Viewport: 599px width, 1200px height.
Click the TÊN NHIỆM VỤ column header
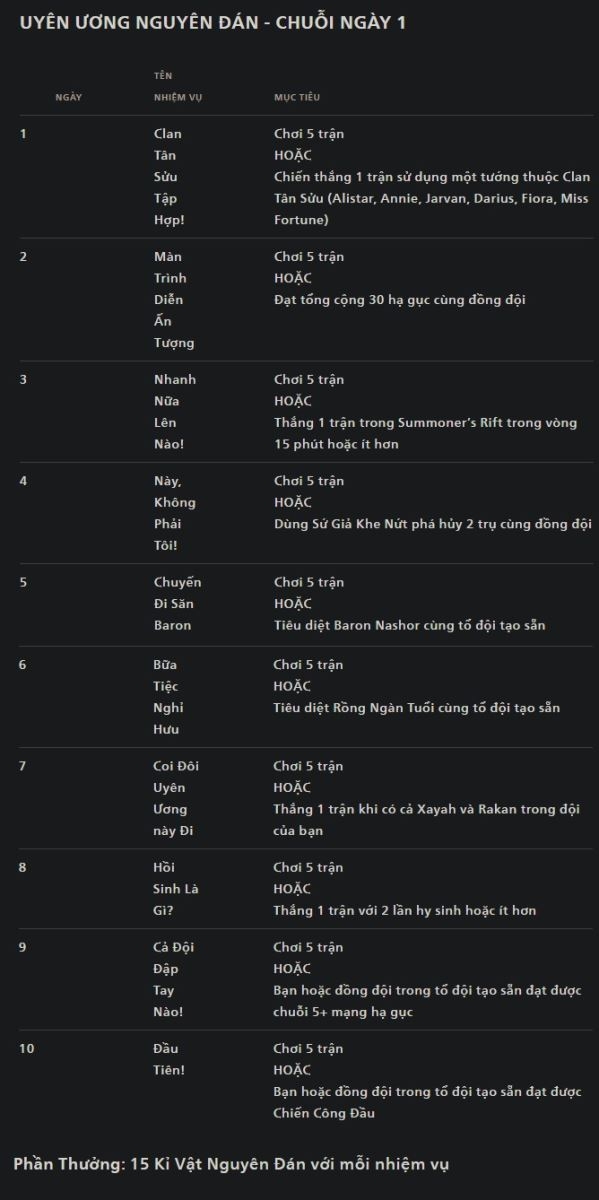click(x=178, y=86)
